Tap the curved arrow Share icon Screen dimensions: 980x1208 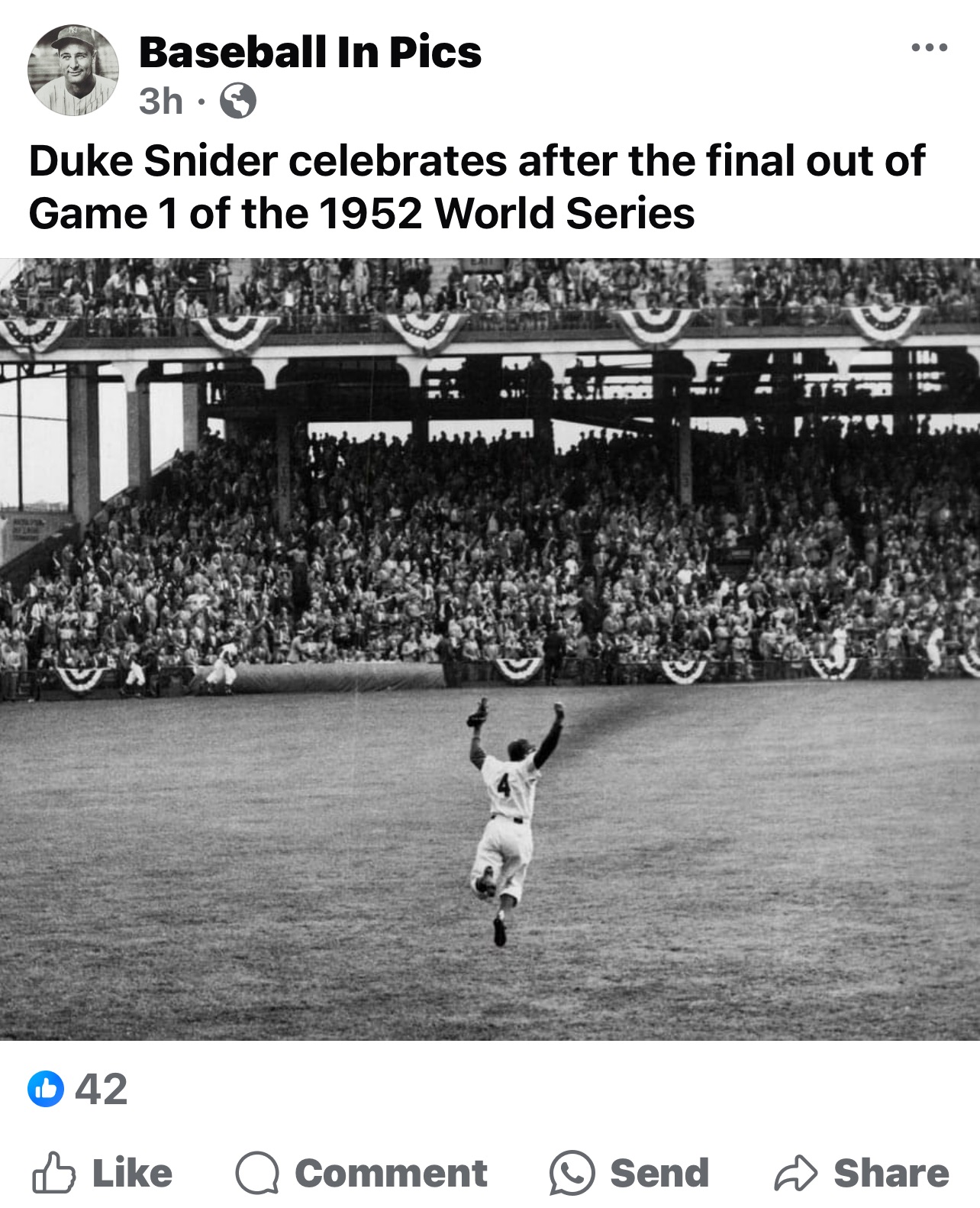click(x=795, y=1174)
